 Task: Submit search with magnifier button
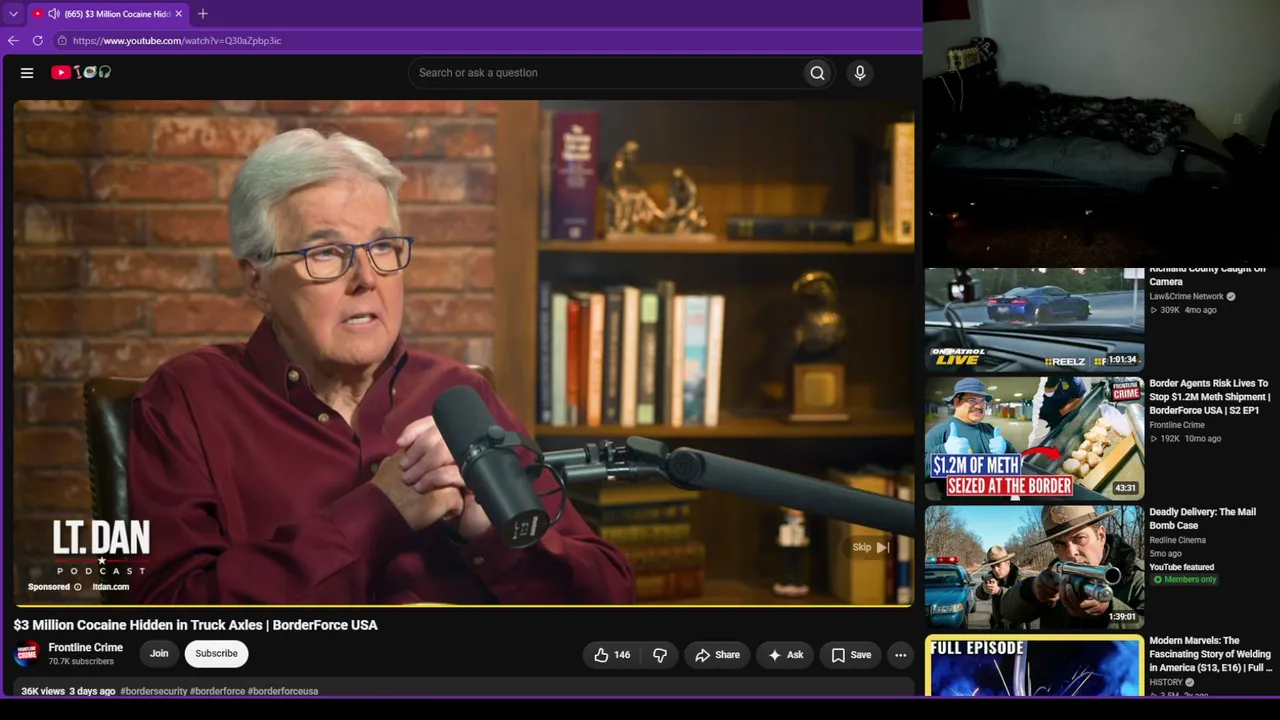[x=817, y=73]
